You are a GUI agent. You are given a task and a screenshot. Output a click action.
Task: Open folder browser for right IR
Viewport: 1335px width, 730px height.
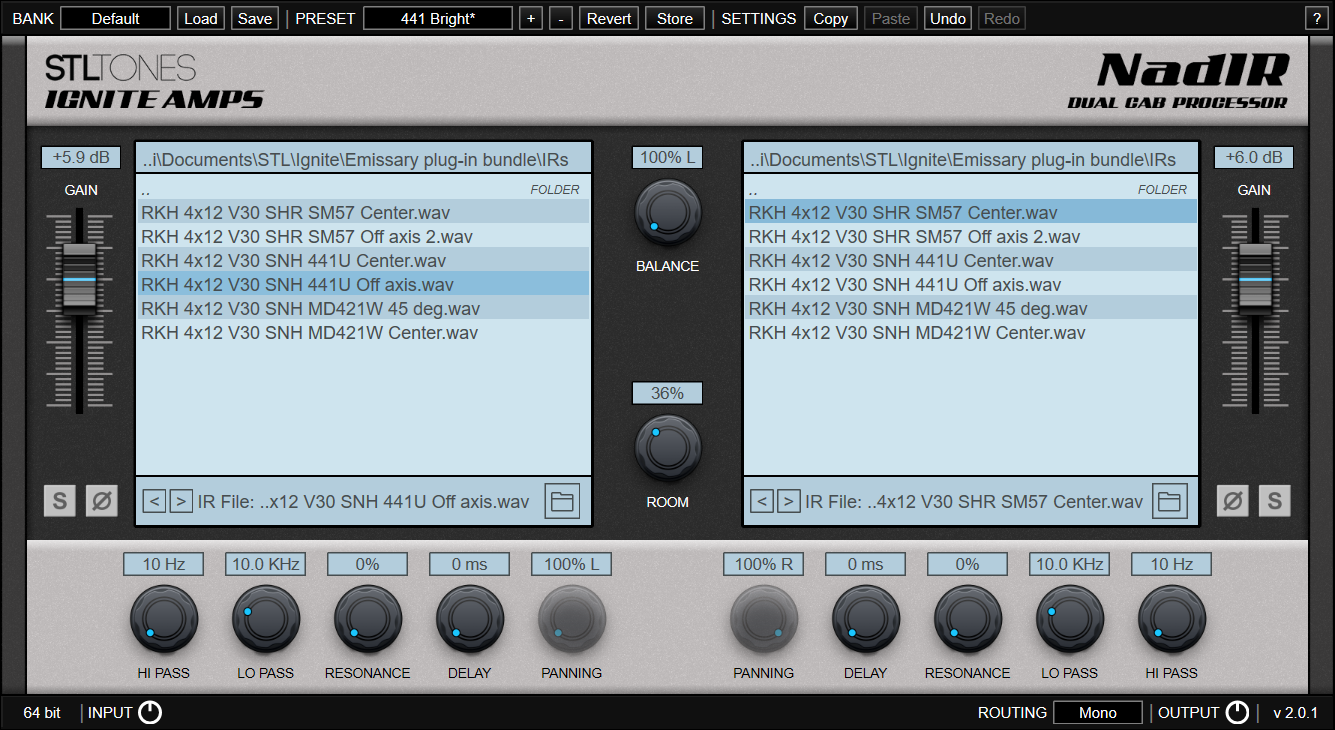[1170, 501]
